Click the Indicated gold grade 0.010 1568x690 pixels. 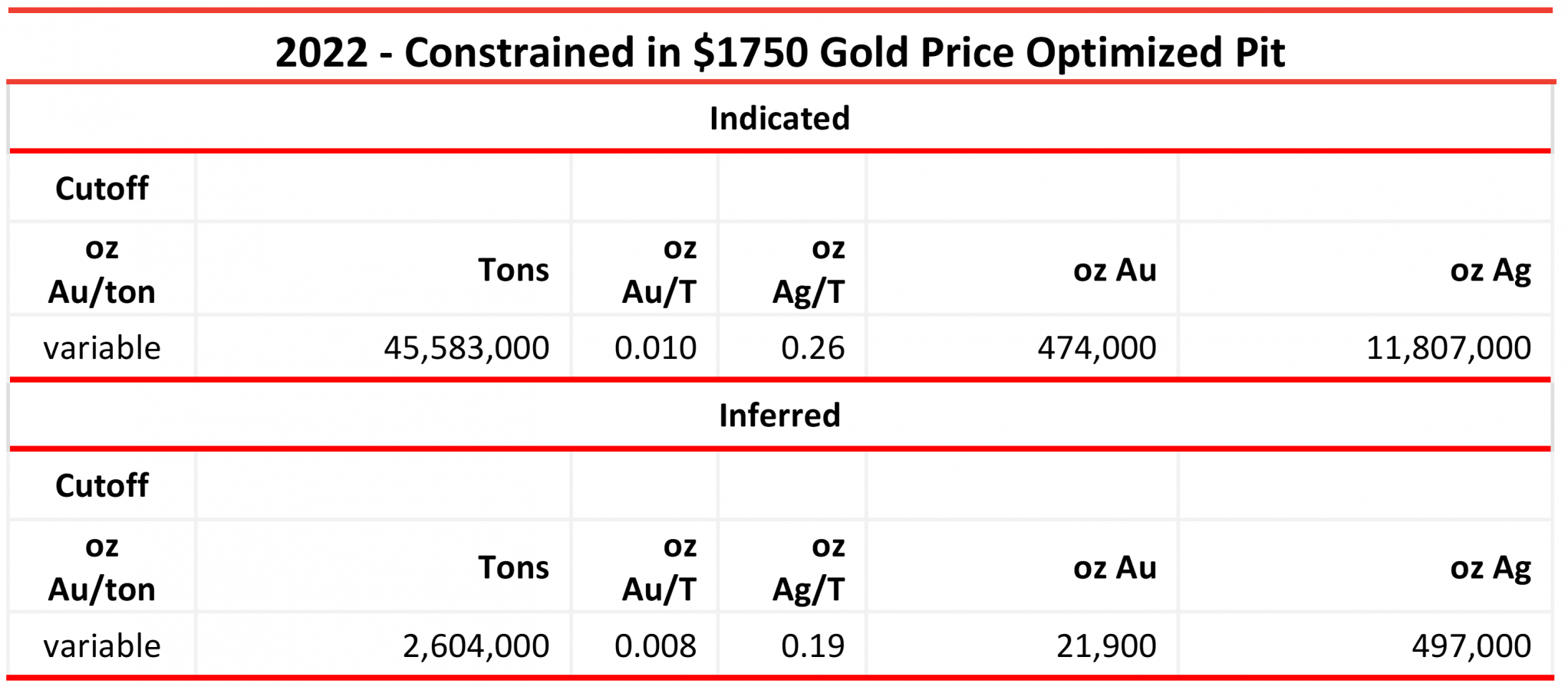[655, 348]
